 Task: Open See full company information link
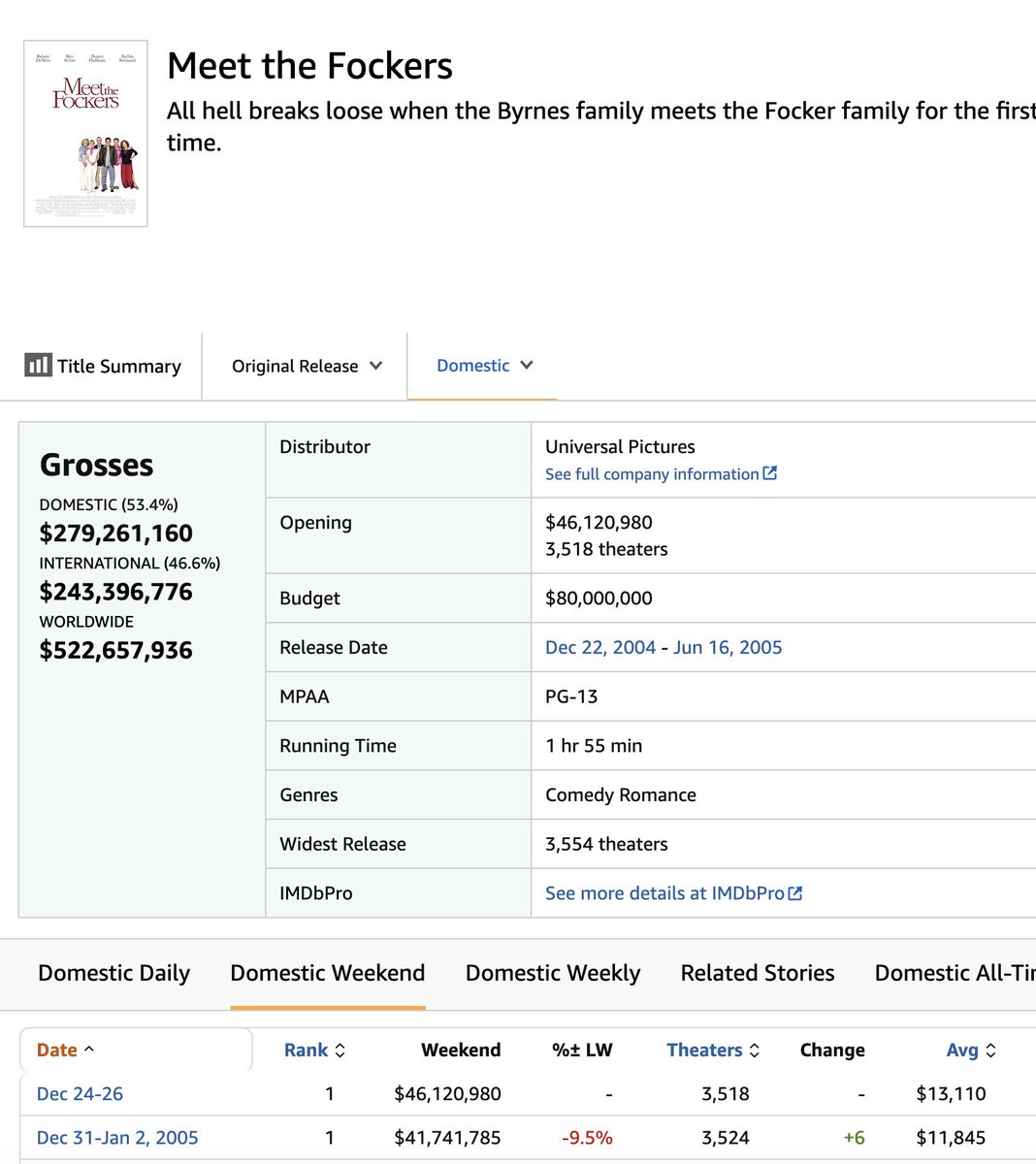coord(652,474)
